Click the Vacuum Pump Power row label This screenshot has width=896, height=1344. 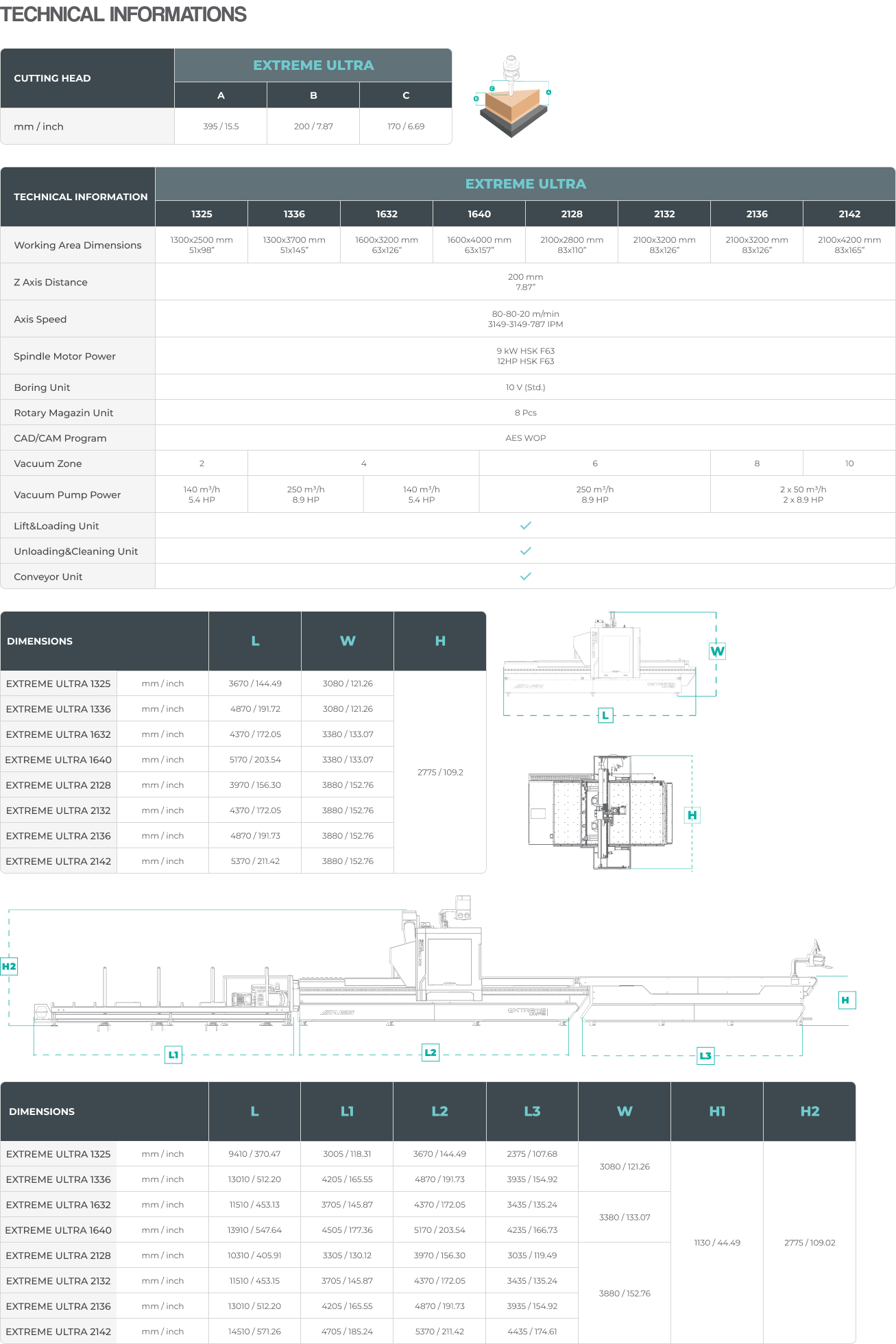(67, 494)
